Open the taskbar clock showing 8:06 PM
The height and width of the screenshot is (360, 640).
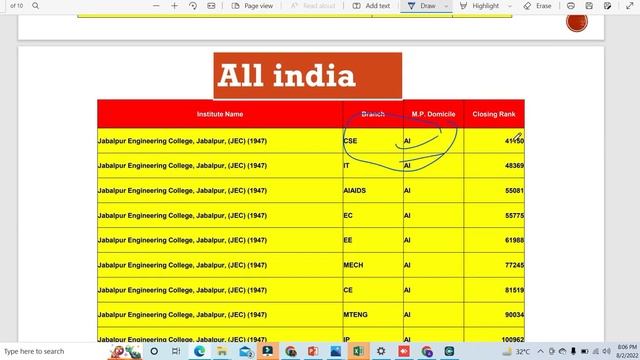click(x=627, y=351)
